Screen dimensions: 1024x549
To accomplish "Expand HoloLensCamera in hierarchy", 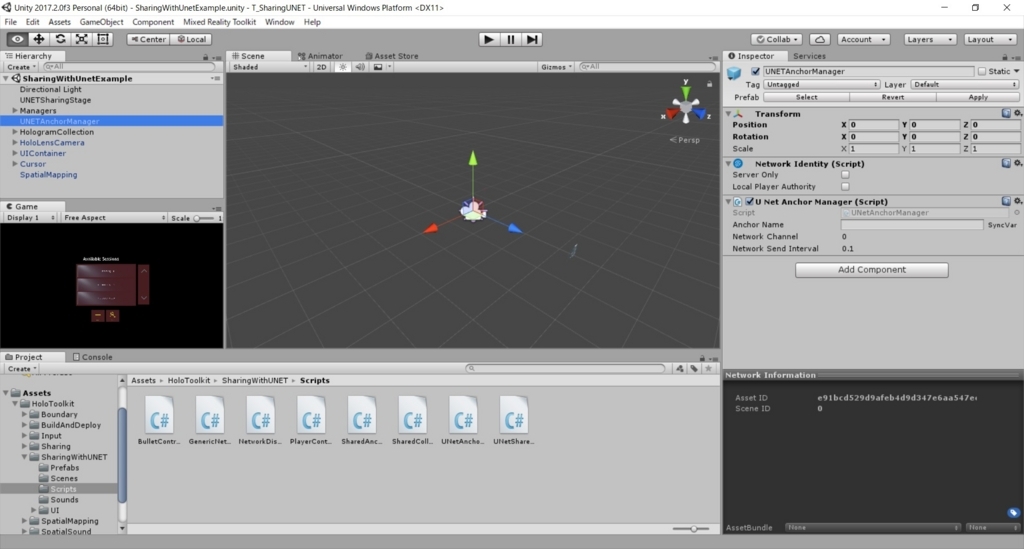I will (x=14, y=142).
